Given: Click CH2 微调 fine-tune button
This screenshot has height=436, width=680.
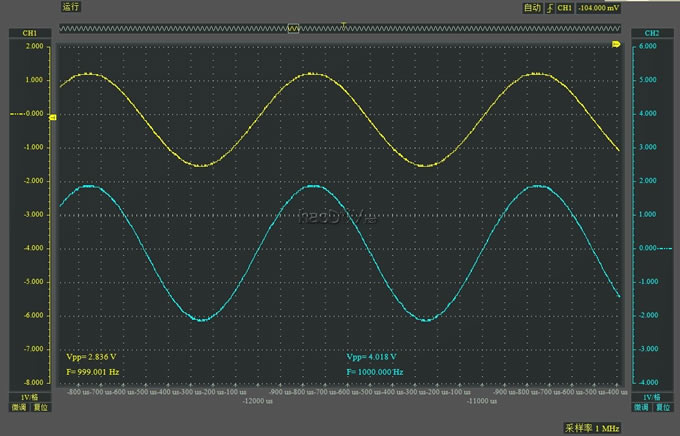Looking at the screenshot, I should [x=643, y=408].
